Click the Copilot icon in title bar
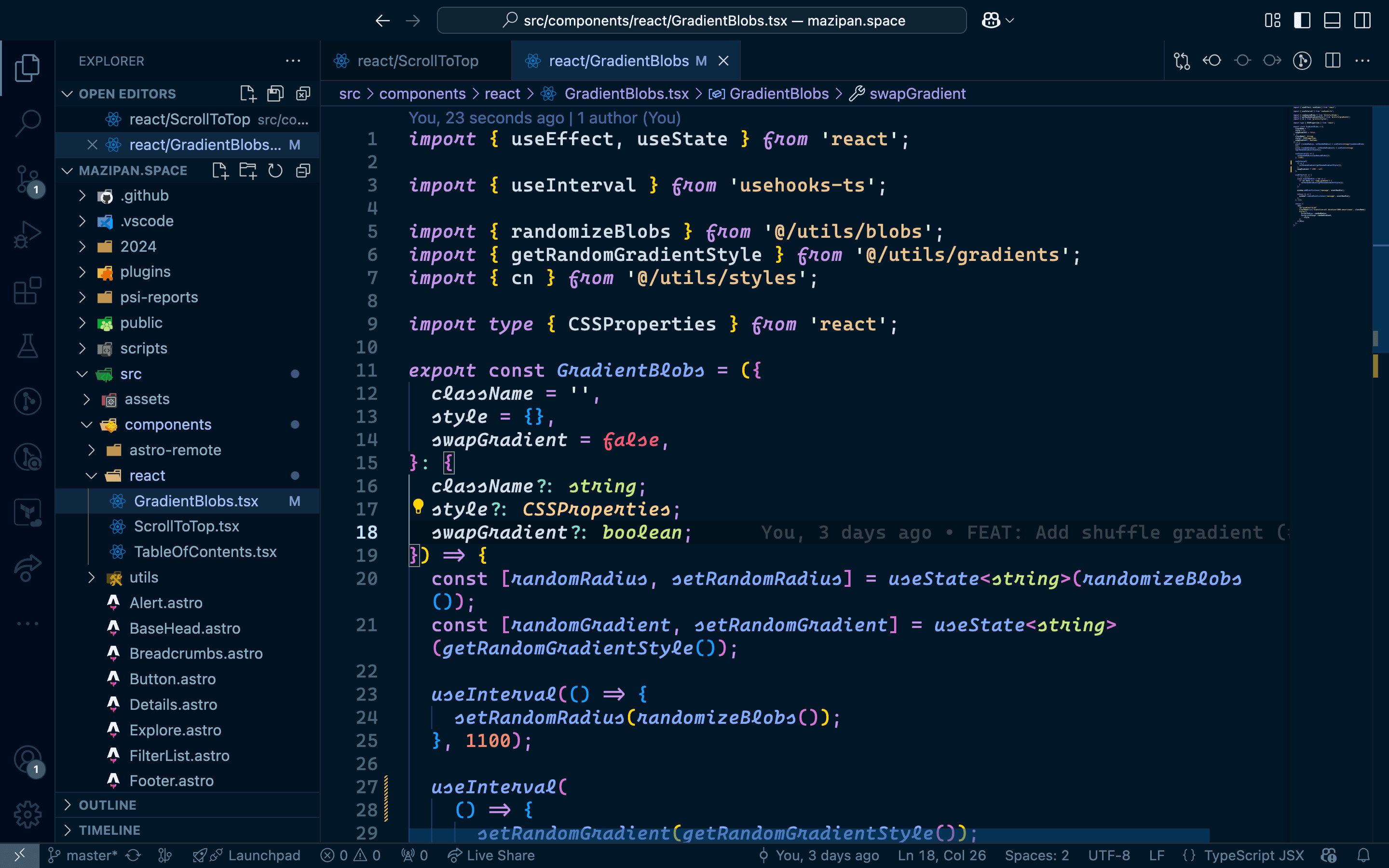 (x=991, y=21)
